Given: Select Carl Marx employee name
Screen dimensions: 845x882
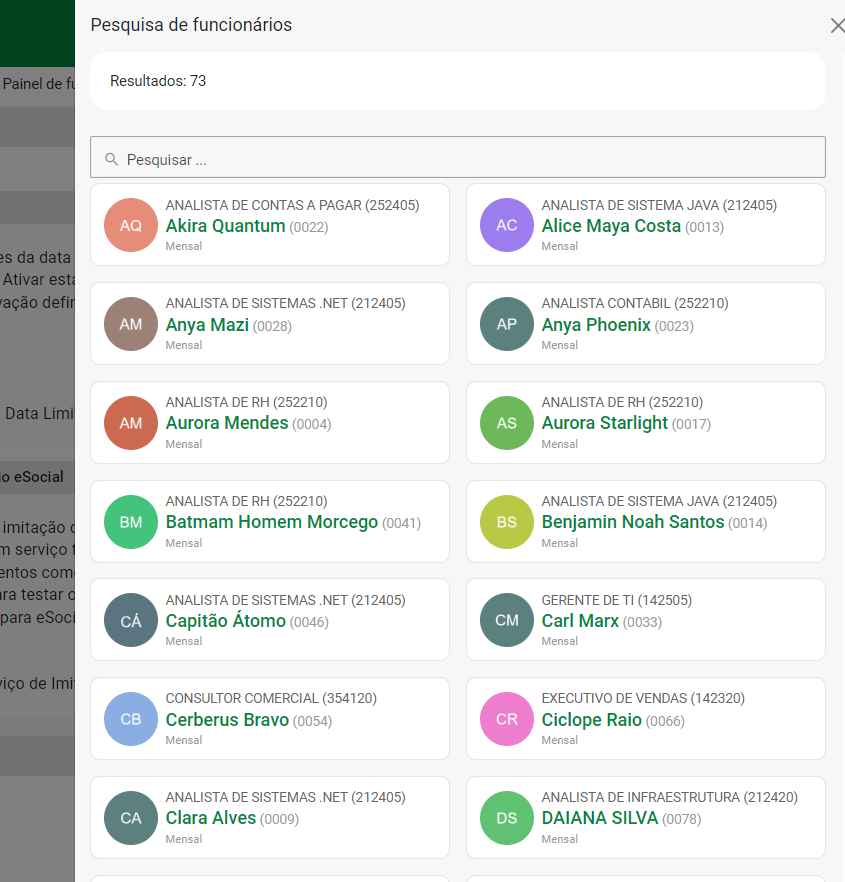Looking at the screenshot, I should coord(580,621).
